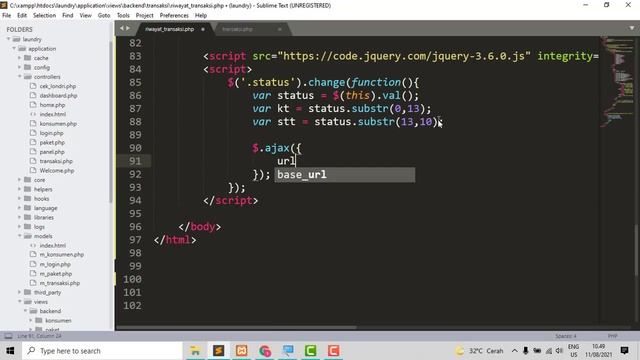Open paket.php controller file
640x360 pixels.
click(52, 142)
